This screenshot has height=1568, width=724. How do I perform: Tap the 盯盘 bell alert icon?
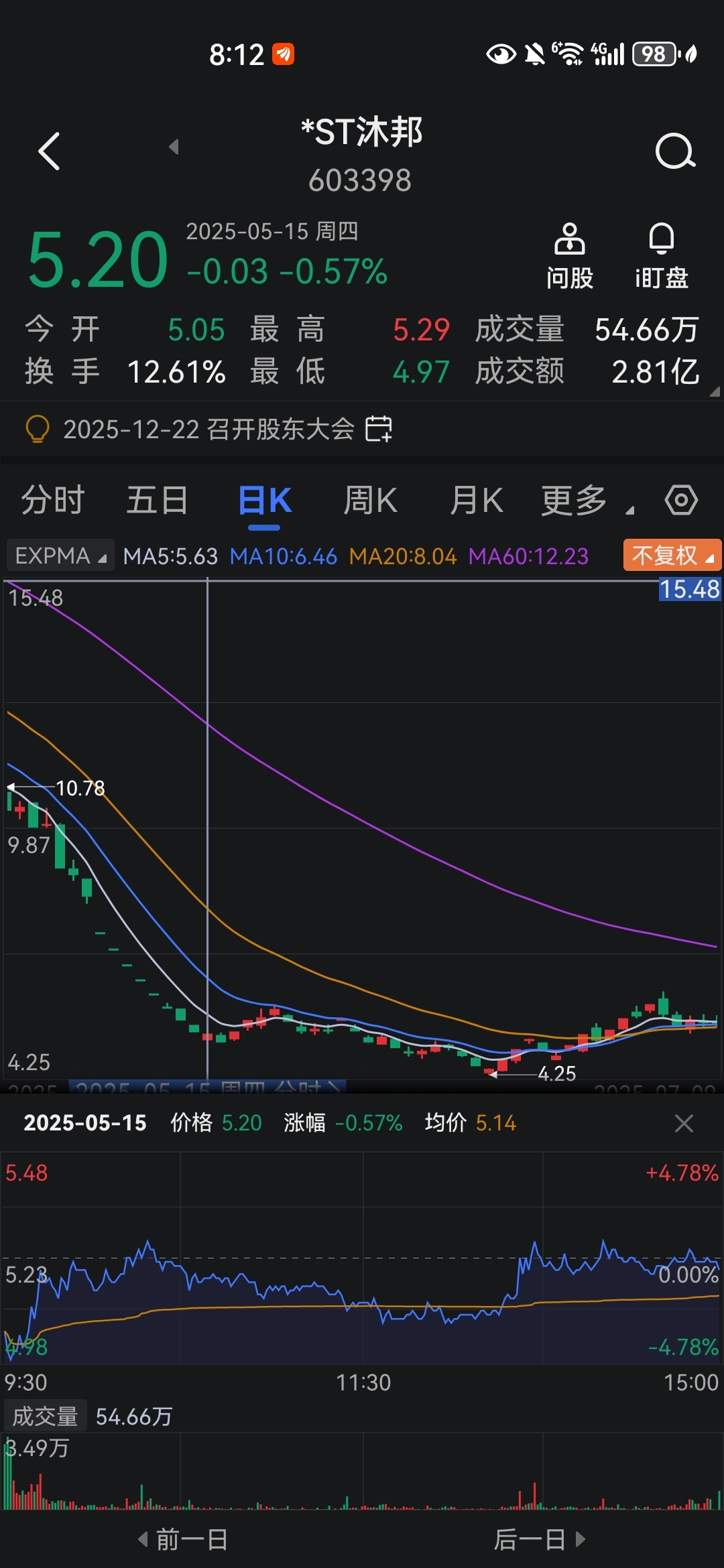[662, 256]
